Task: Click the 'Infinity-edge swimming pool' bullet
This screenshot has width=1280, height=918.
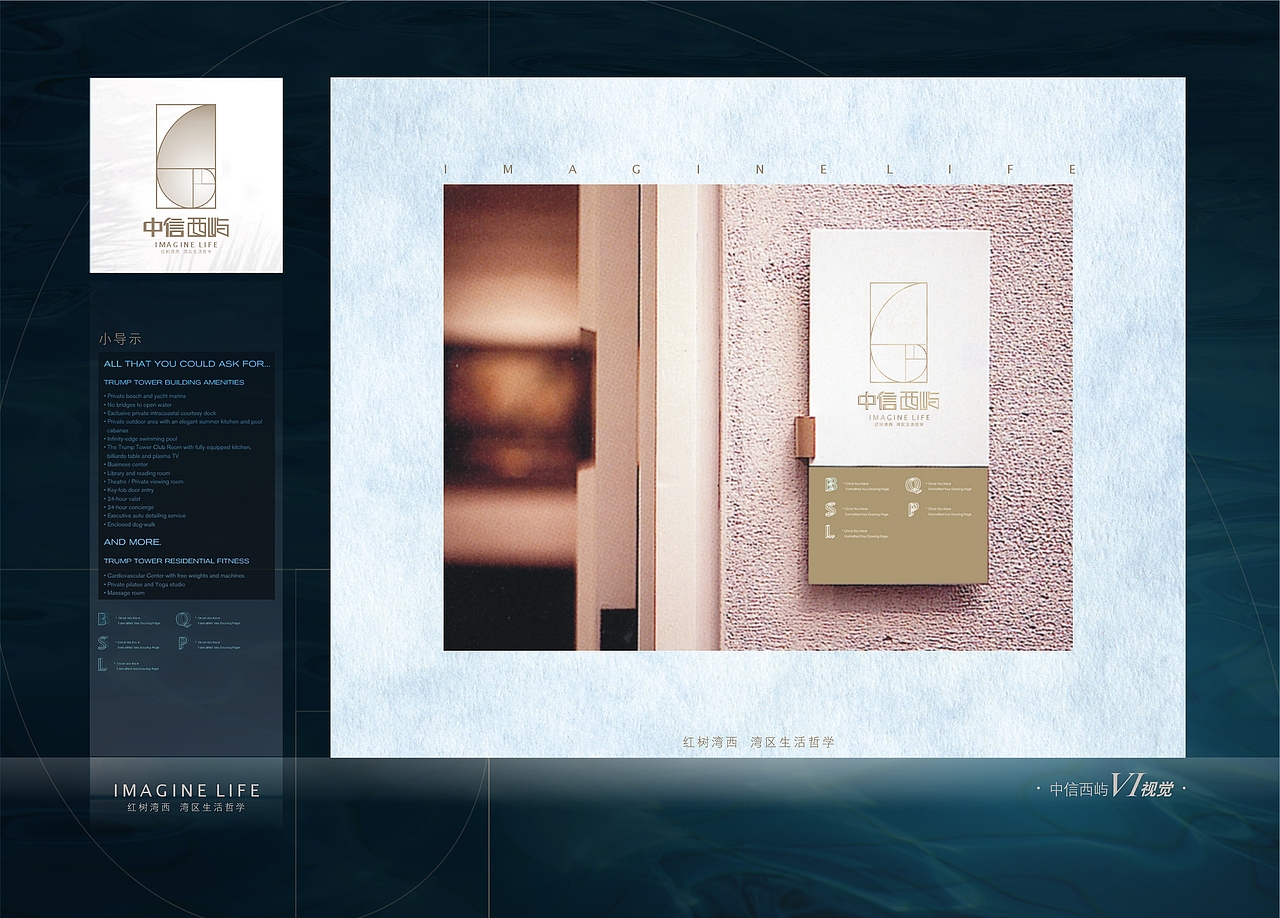Action: (x=141, y=439)
